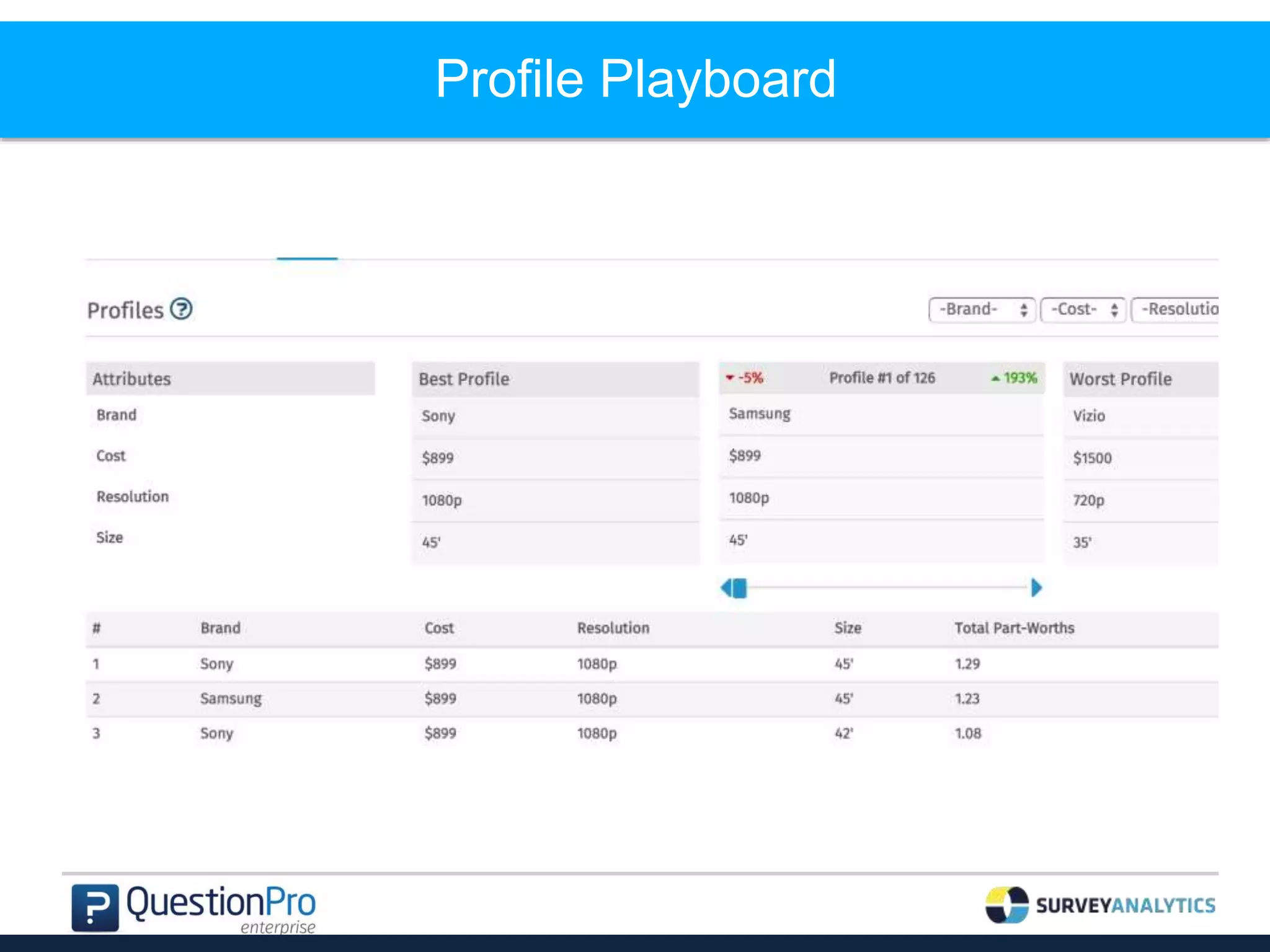Click the 1.29 part-worth value
Viewport: 1270px width, 952px height.
967,664
